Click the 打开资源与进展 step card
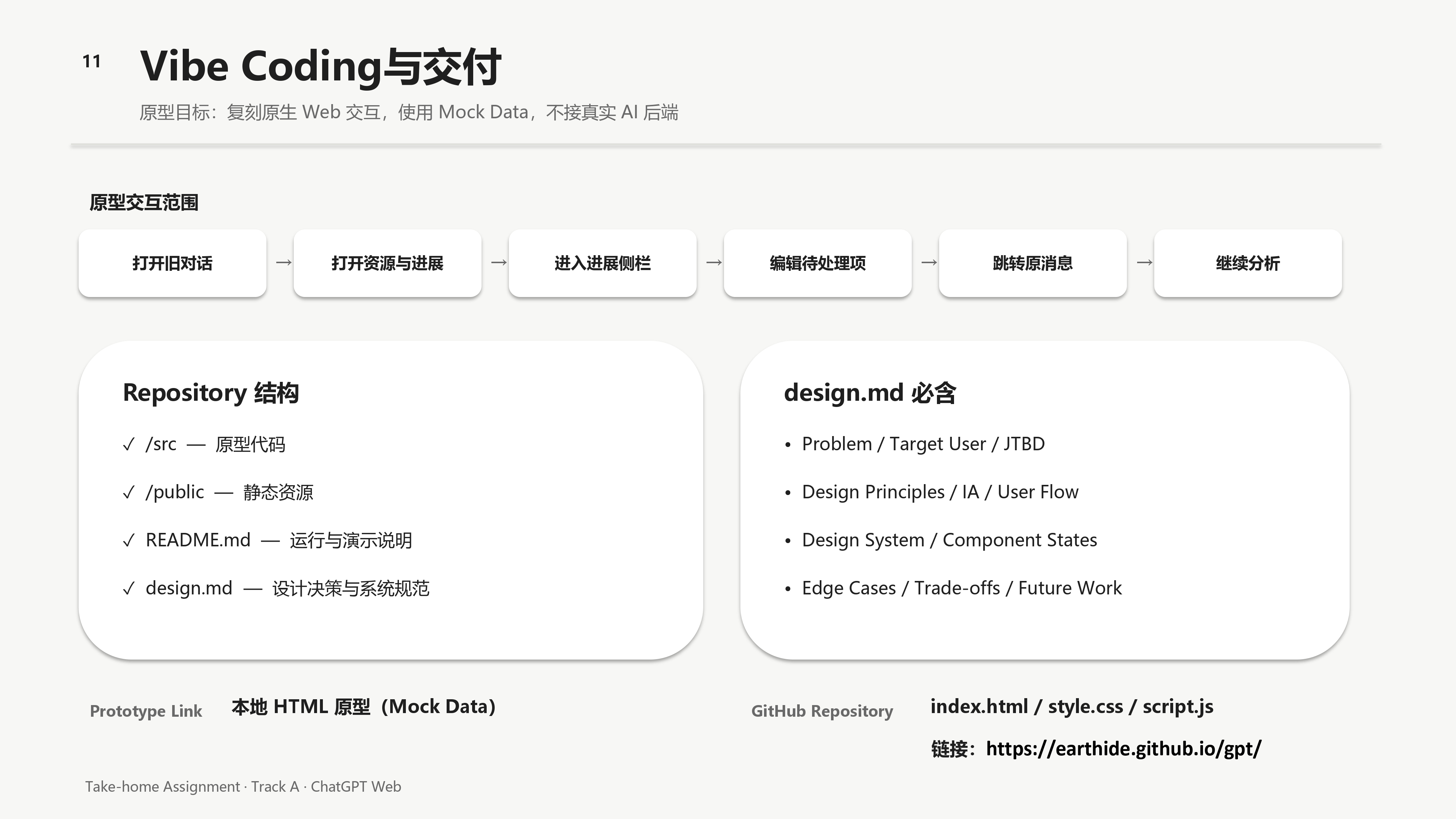The image size is (1456, 819). tap(387, 263)
